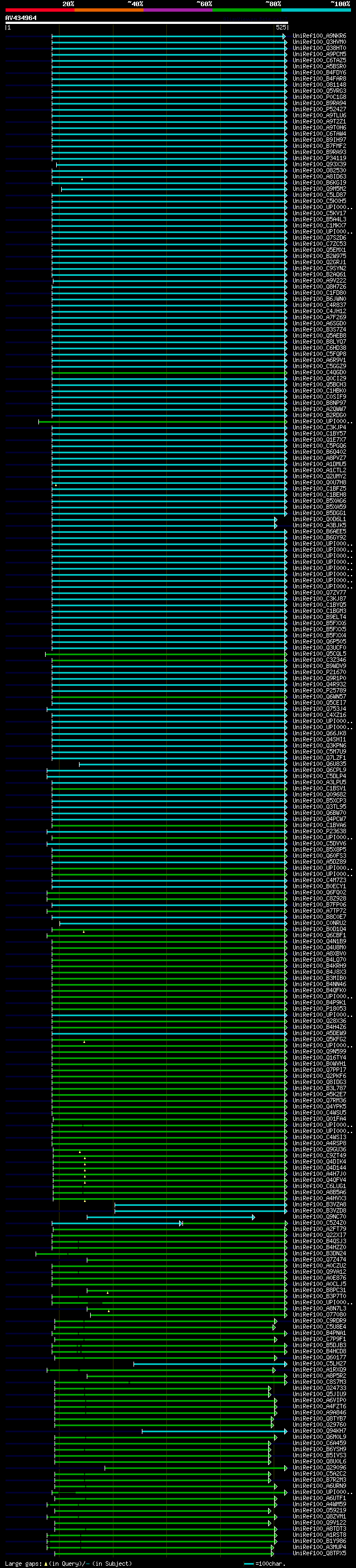Select the UniRef100_C5DLP4 label
This screenshot has height=1568, width=356.
(319, 776)
